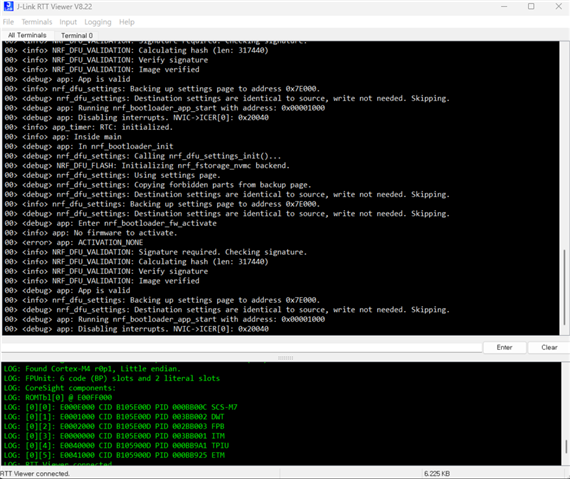Screen dimensions: 570x479
Task: Close the RTT Viewer window
Action: [559, 7]
